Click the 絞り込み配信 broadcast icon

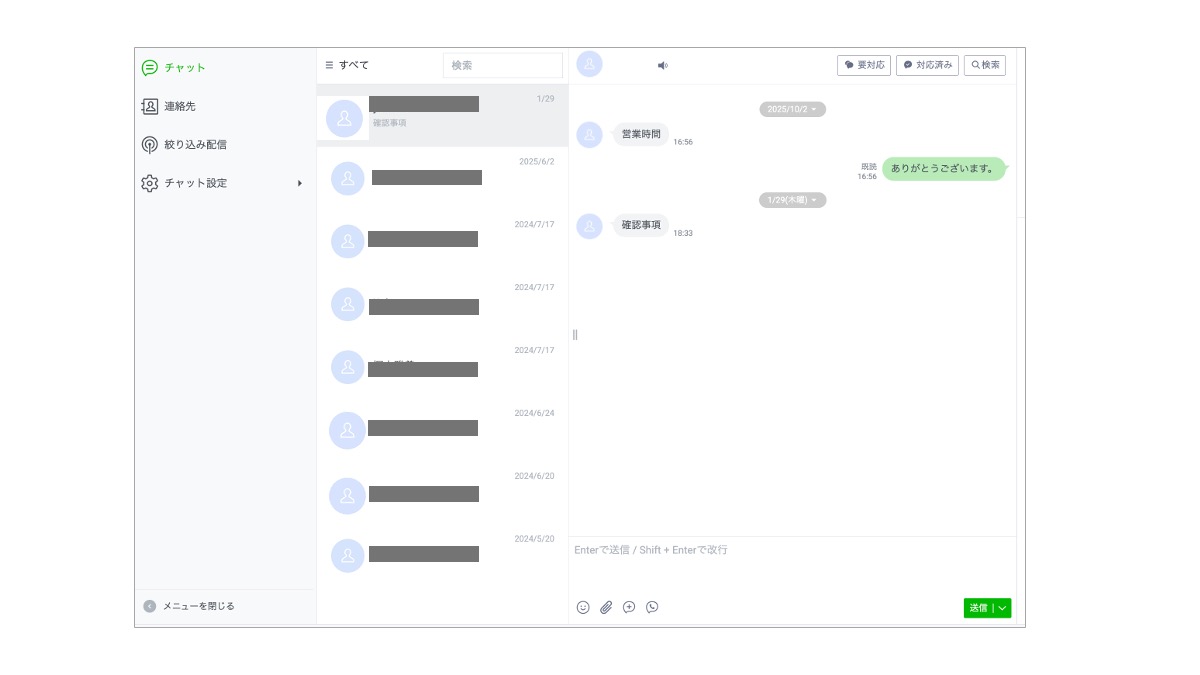click(150, 144)
